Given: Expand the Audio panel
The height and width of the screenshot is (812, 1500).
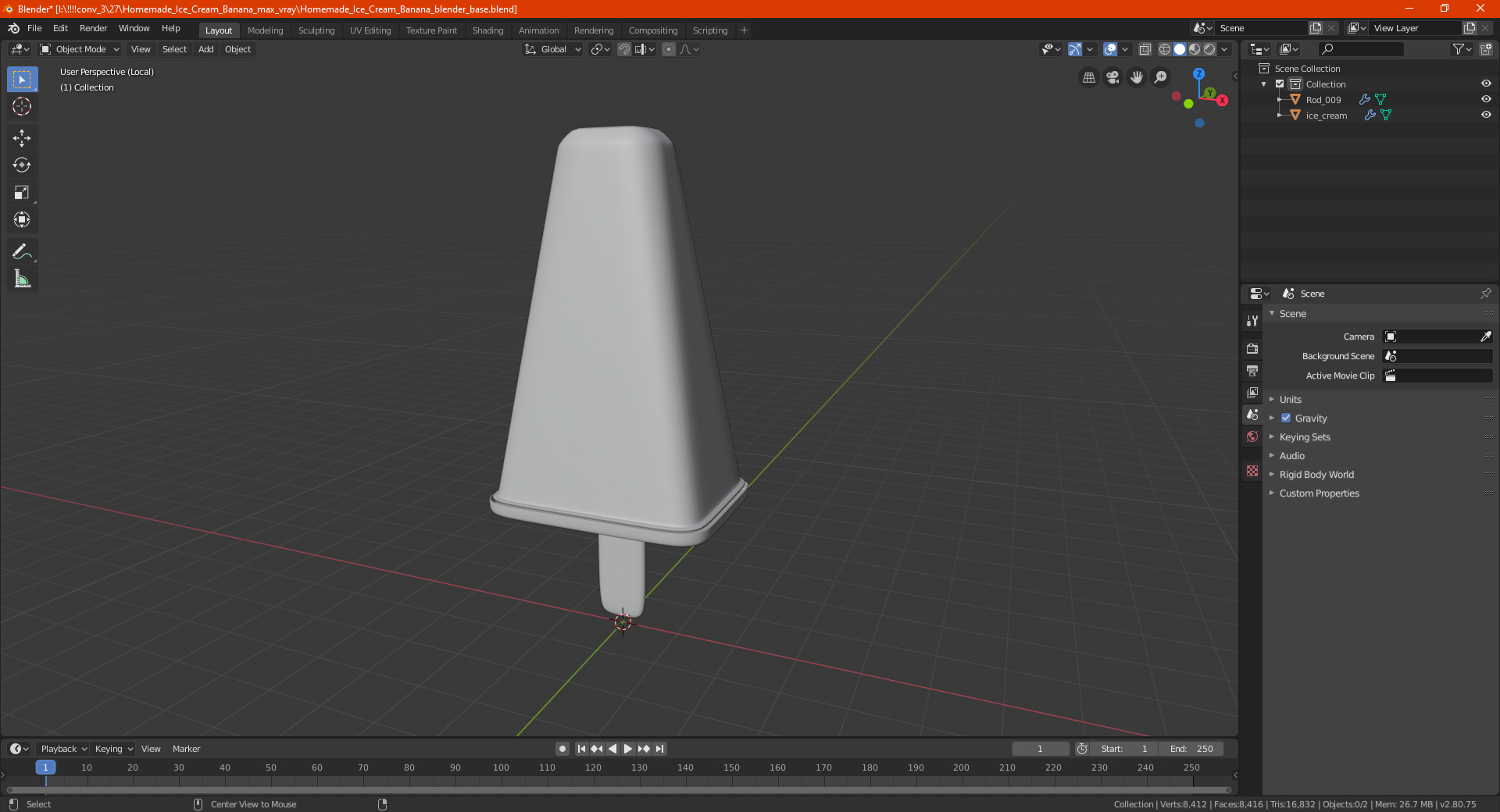Looking at the screenshot, I should [x=1291, y=456].
